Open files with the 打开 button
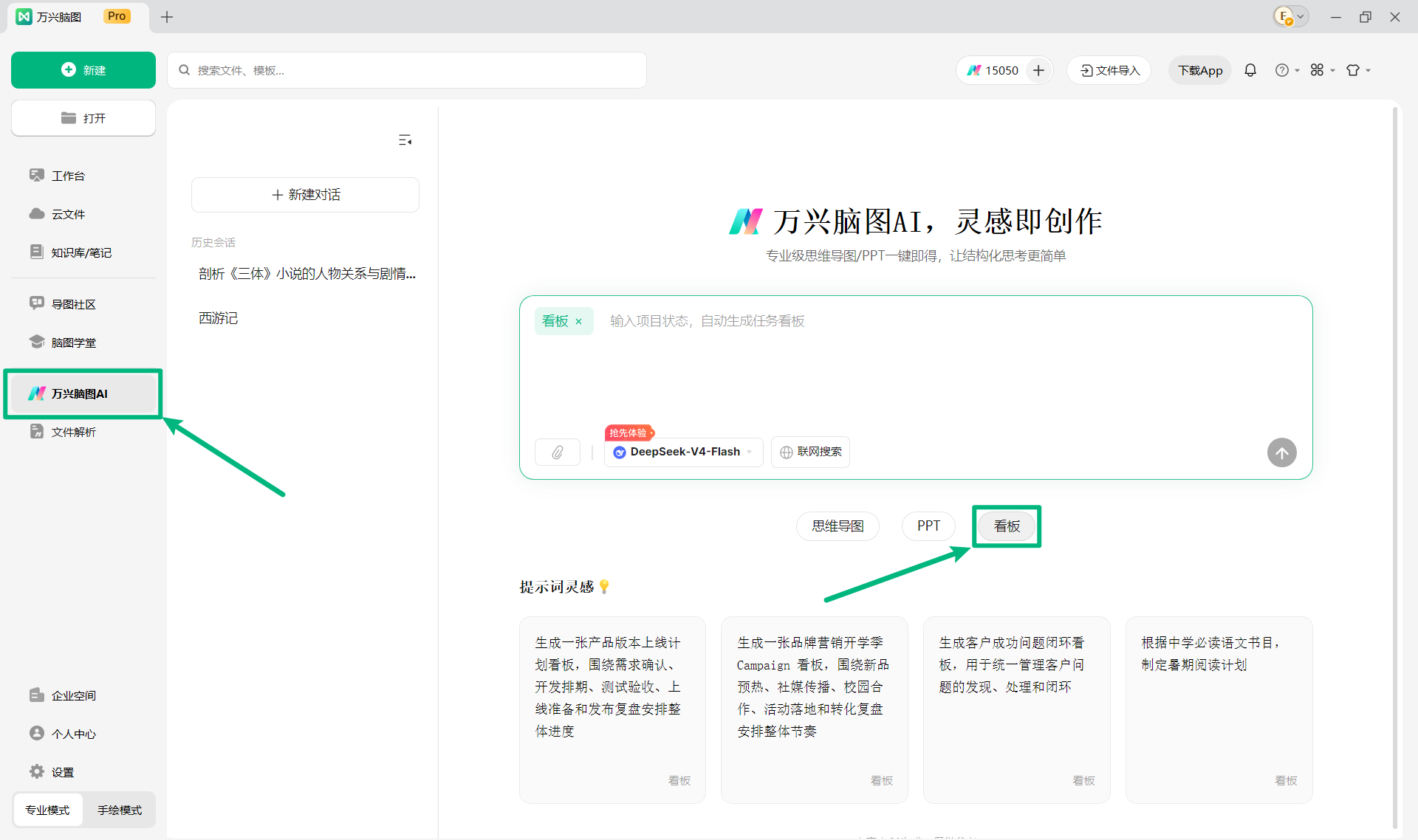 point(83,118)
